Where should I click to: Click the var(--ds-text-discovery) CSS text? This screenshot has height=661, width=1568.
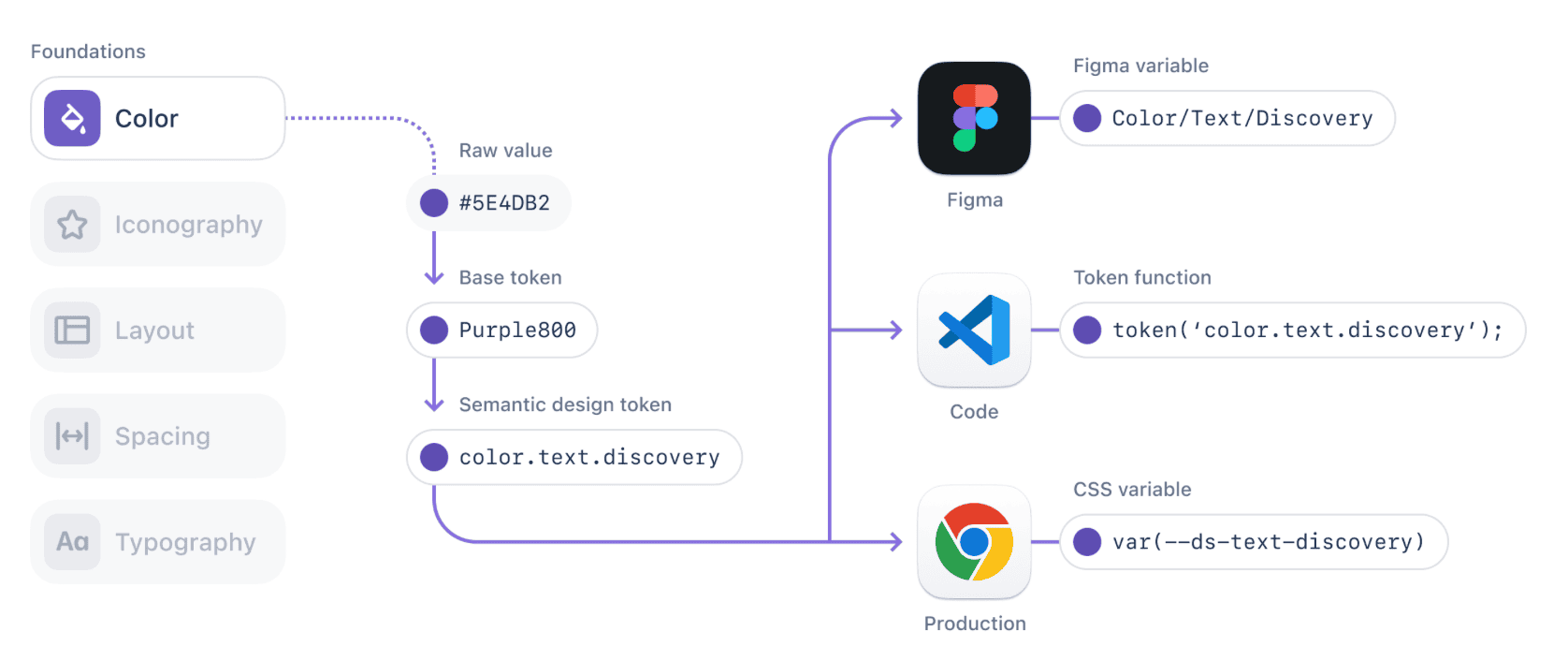tap(1269, 542)
